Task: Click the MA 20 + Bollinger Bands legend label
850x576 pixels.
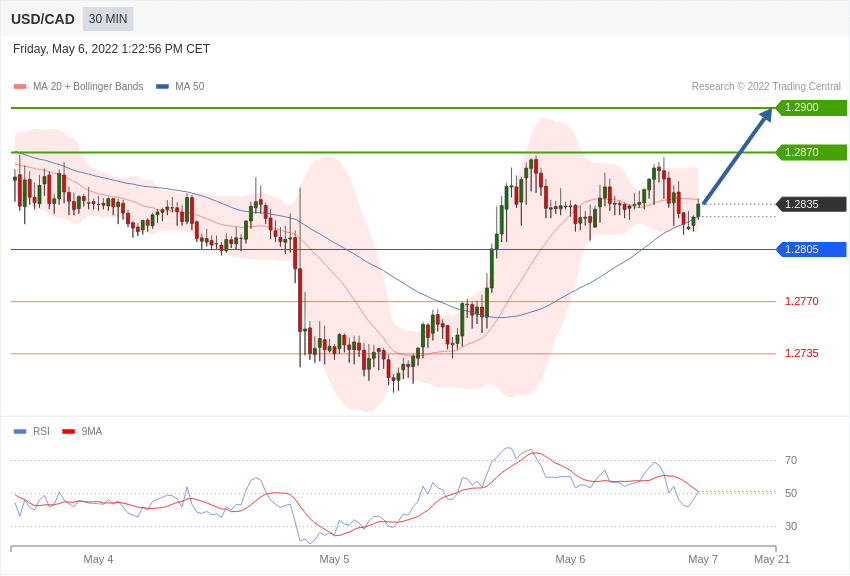Action: coord(88,86)
